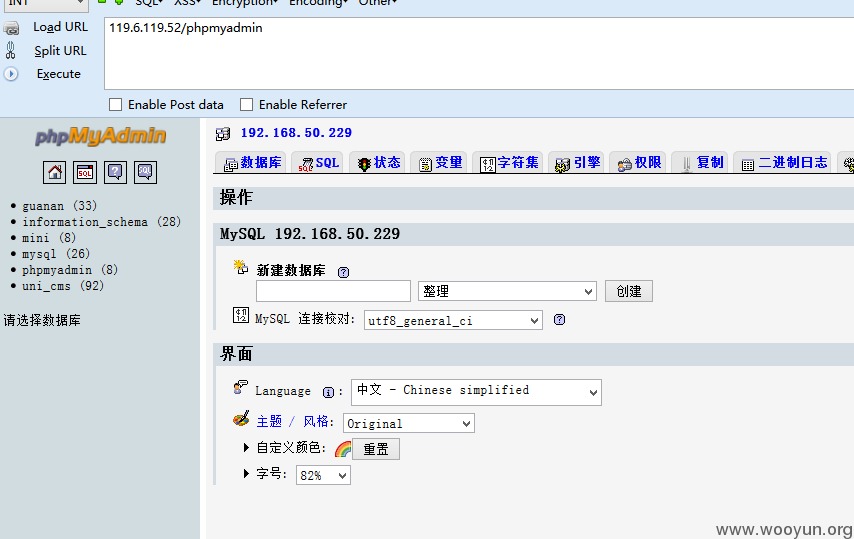Enable Post data checkbox
The width and height of the screenshot is (854, 539).
[x=115, y=105]
